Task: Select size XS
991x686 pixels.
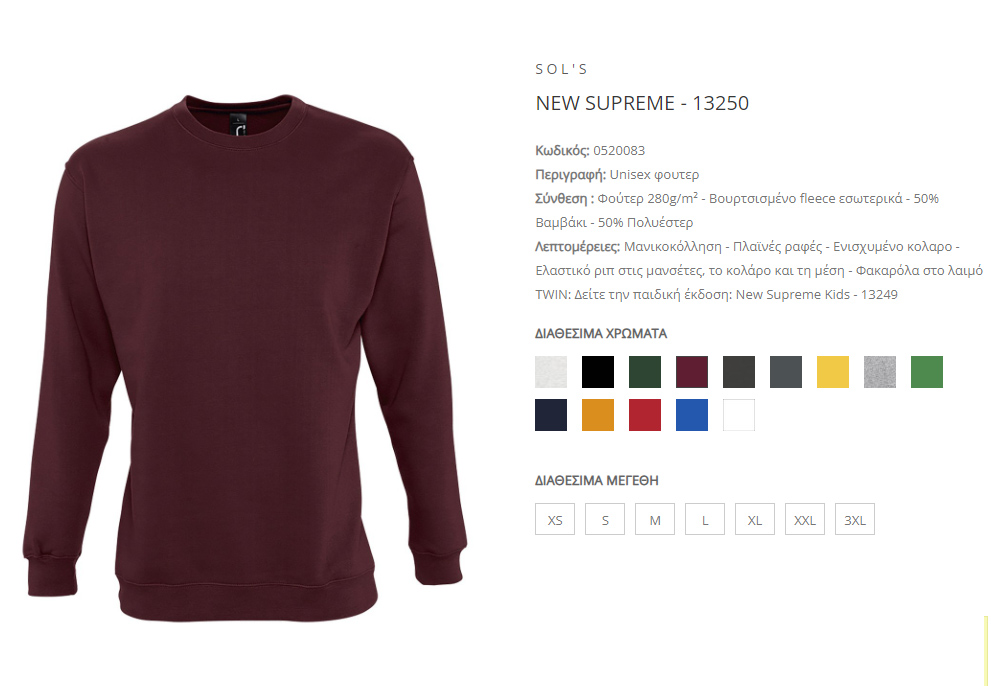Action: 555,519
